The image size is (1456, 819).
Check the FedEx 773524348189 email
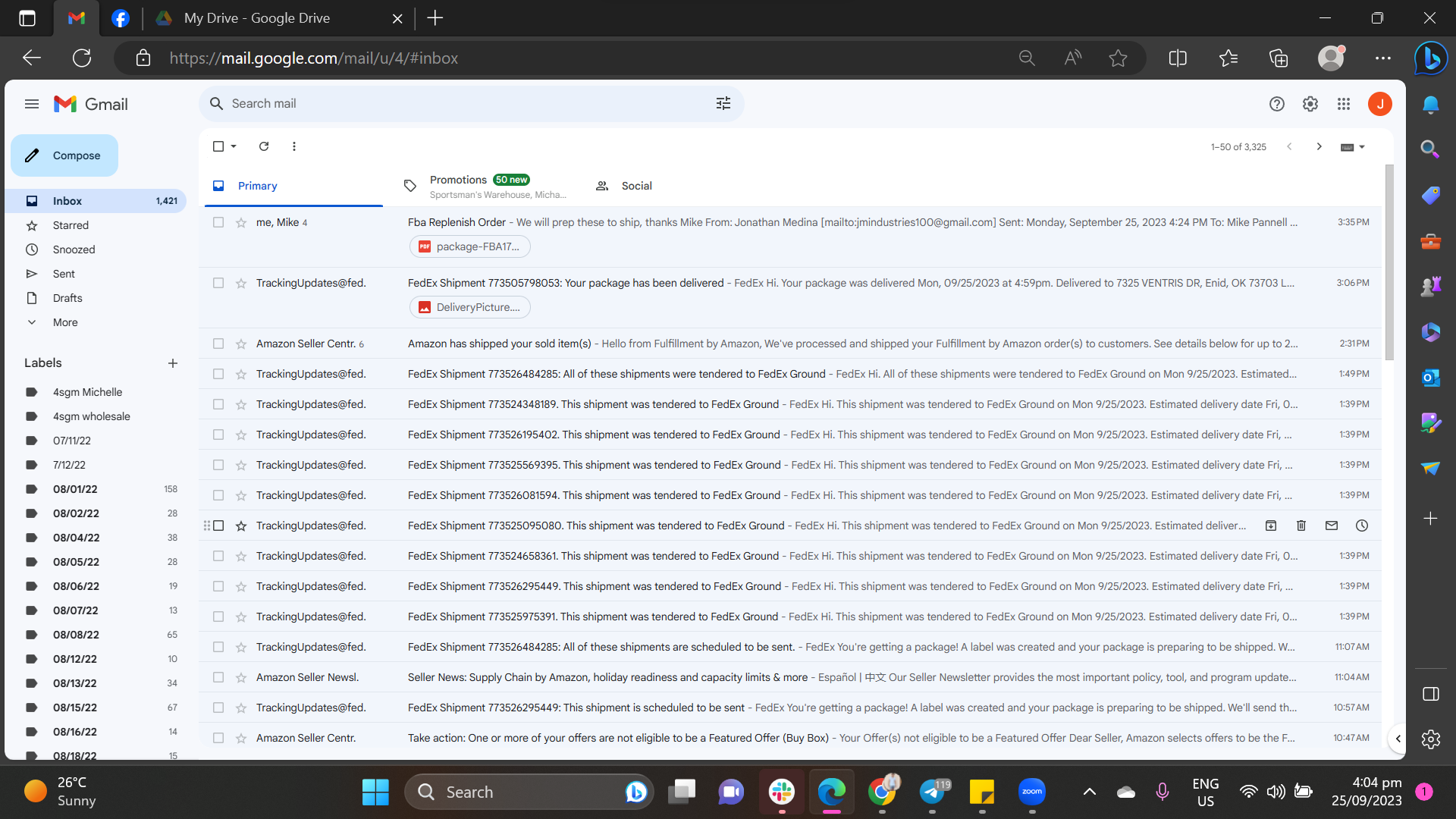[x=218, y=404]
